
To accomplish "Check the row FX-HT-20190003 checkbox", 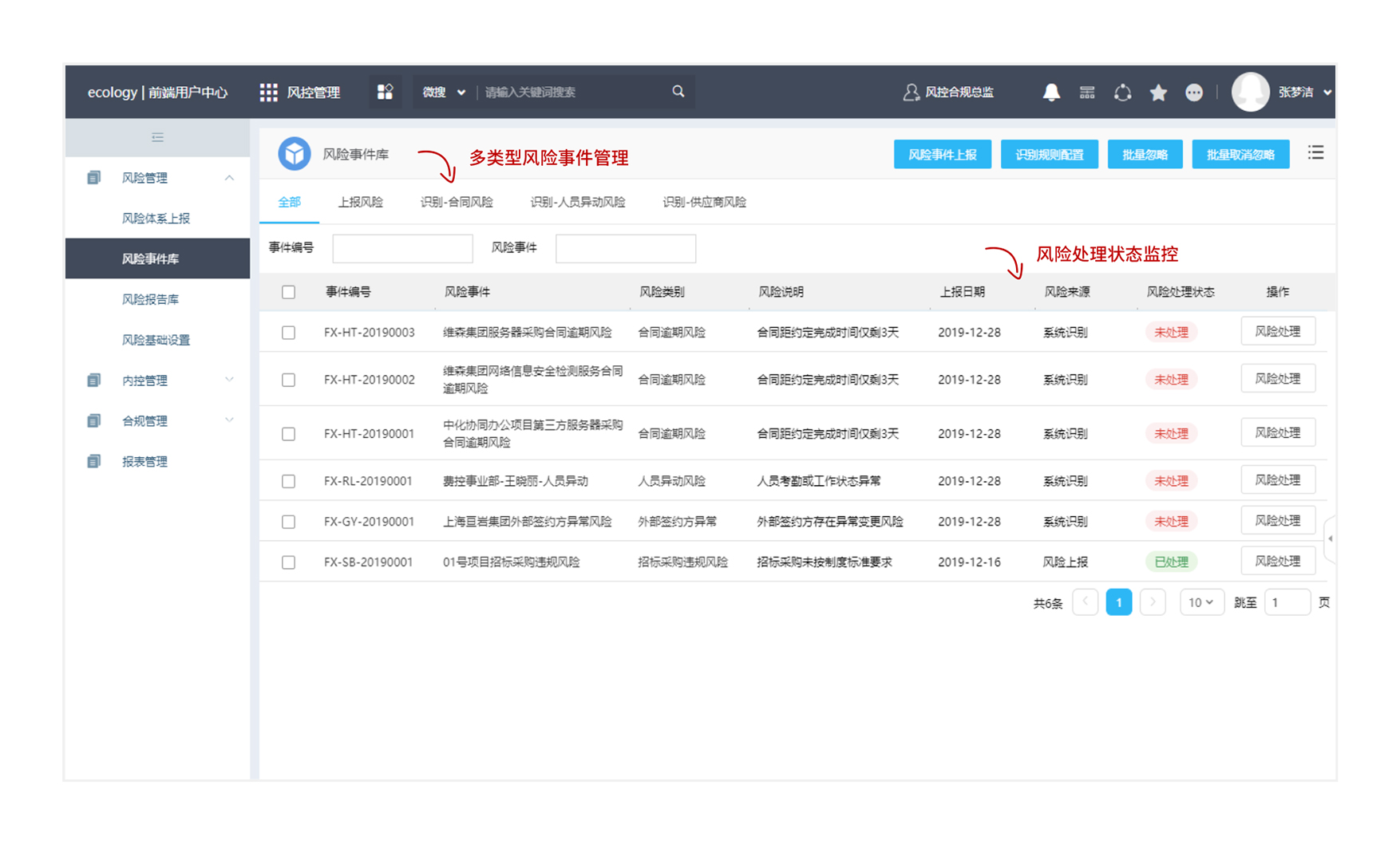I will coord(288,333).
